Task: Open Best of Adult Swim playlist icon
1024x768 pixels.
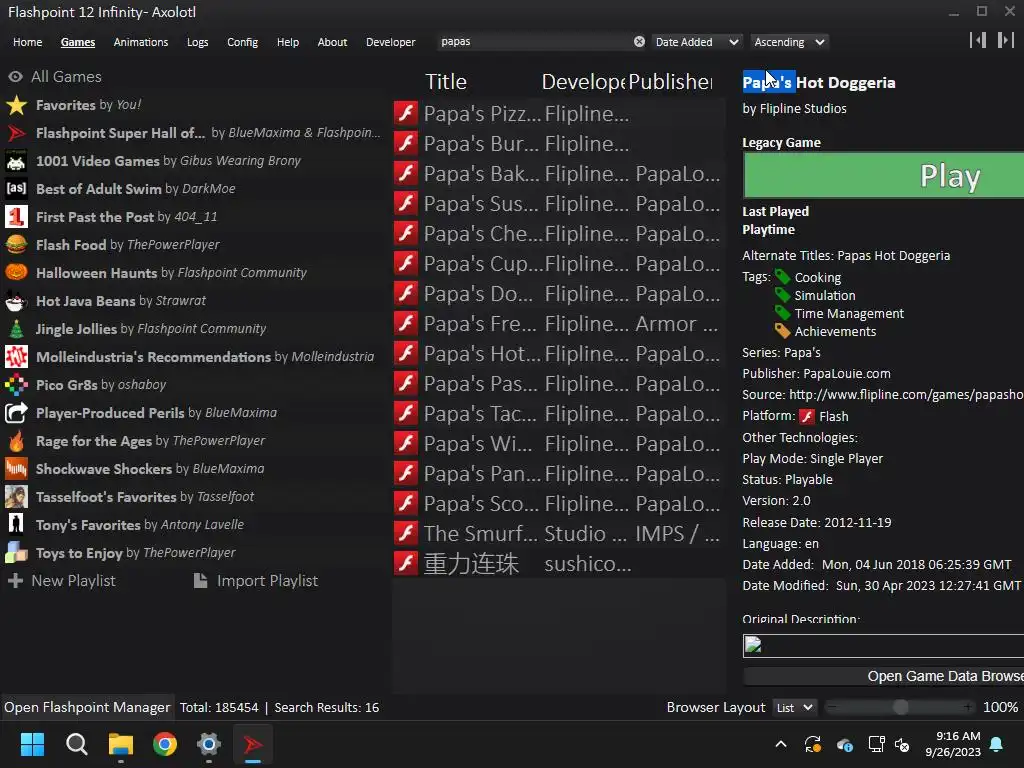Action: pos(16,189)
